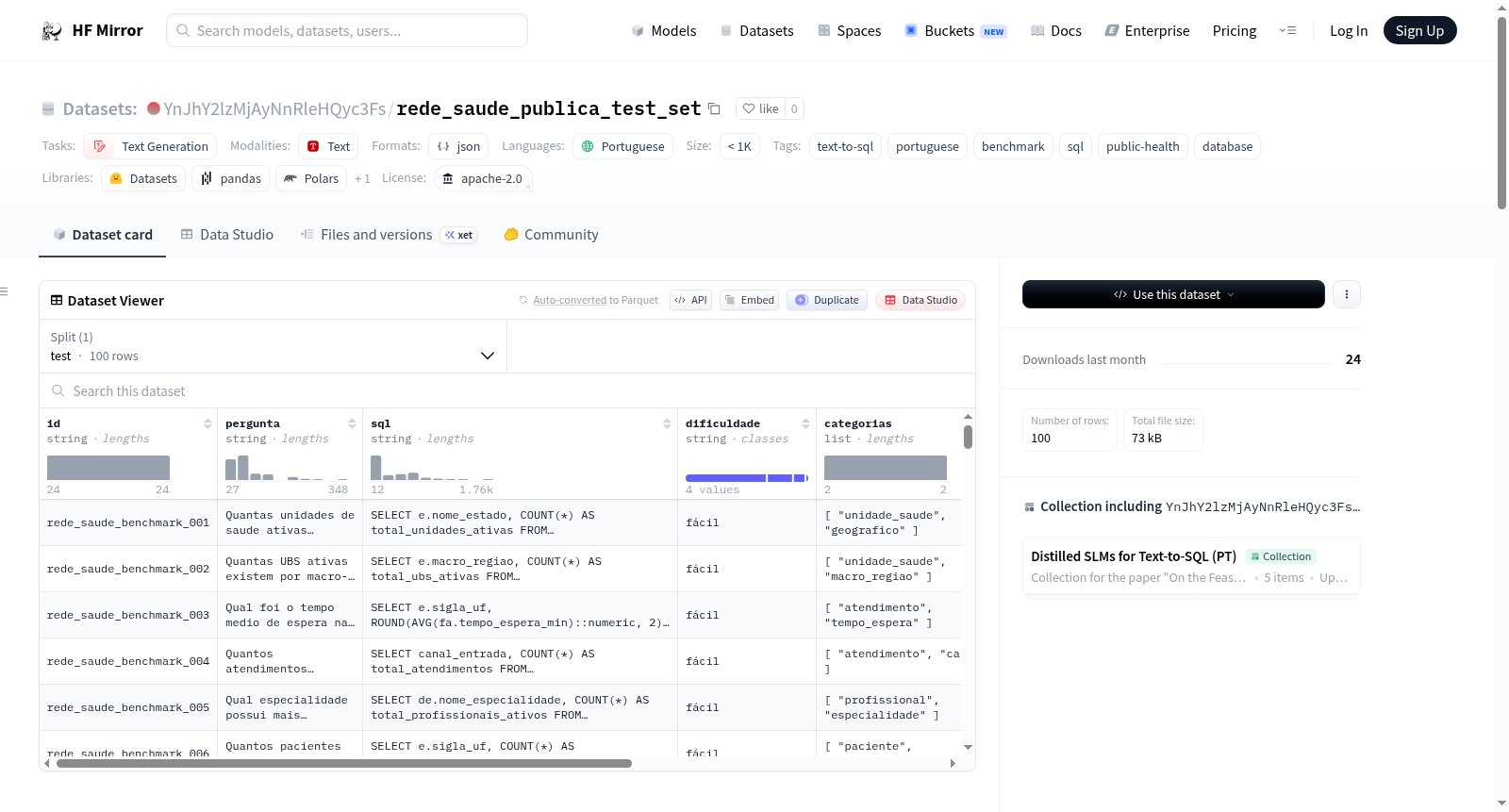Click the sql tag
Screen dimensions: 1509x812
point(1075,147)
